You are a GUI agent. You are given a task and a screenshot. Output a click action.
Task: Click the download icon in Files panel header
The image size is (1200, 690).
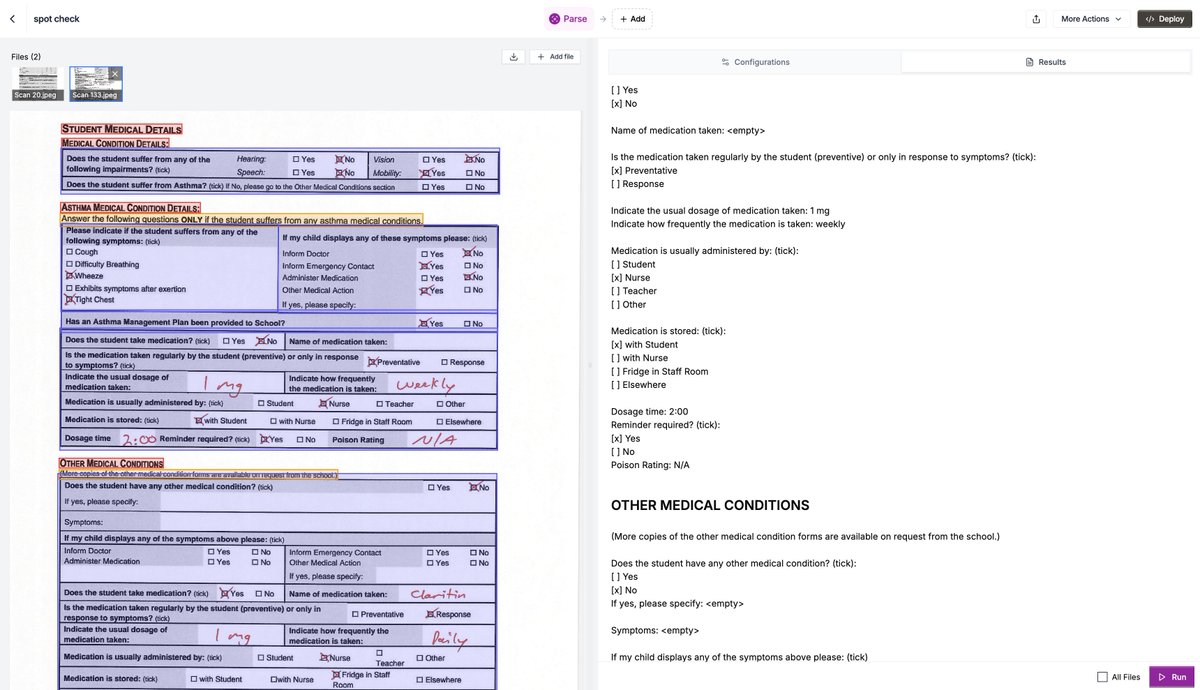pyautogui.click(x=512, y=55)
